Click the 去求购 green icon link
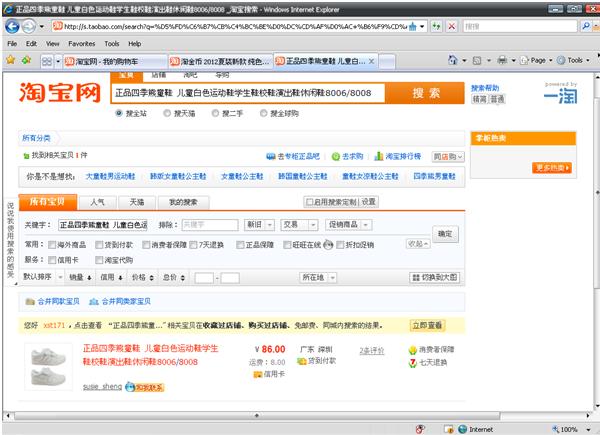This screenshot has height=435, width=600. (336, 156)
